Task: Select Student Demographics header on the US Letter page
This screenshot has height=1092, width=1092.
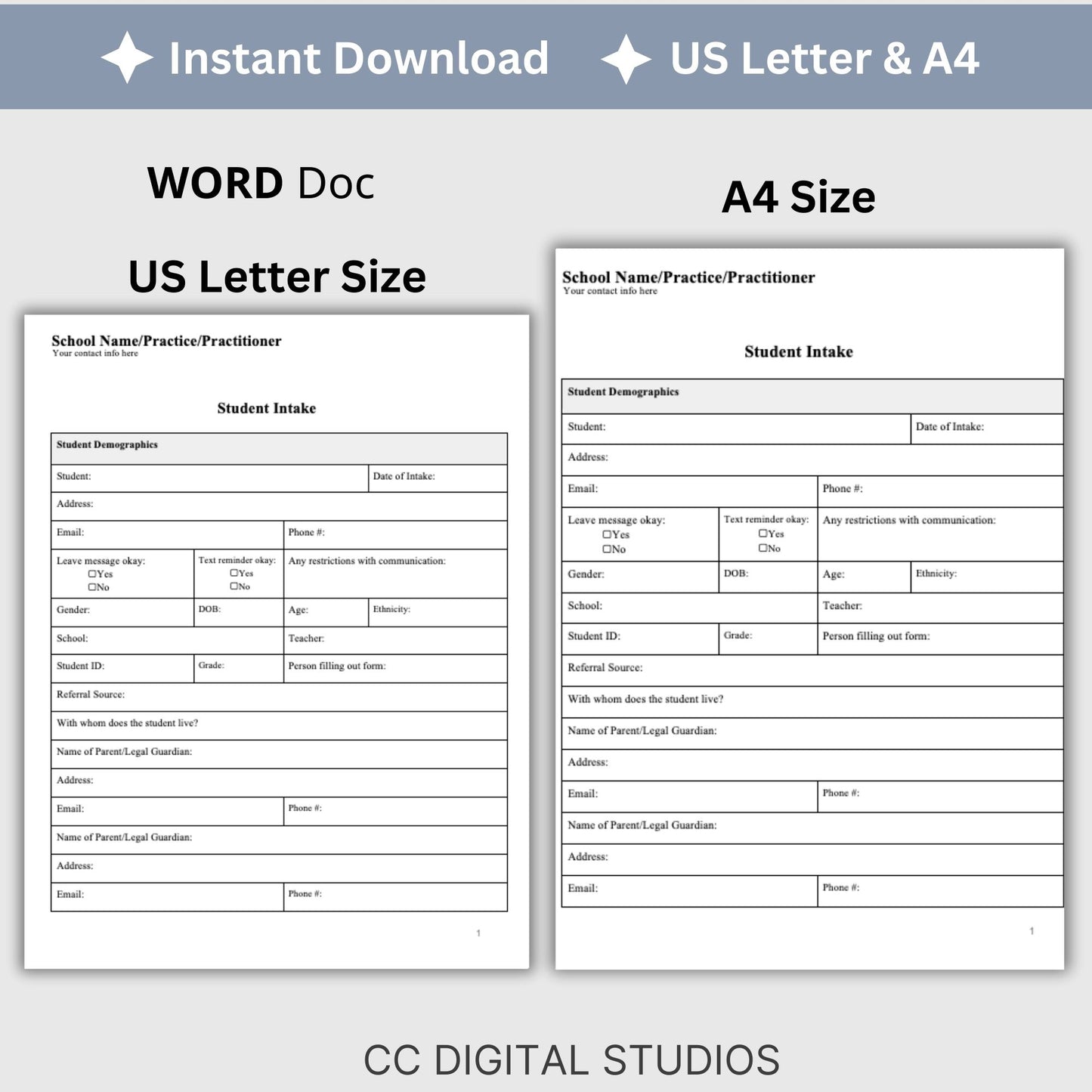Action: tap(279, 449)
